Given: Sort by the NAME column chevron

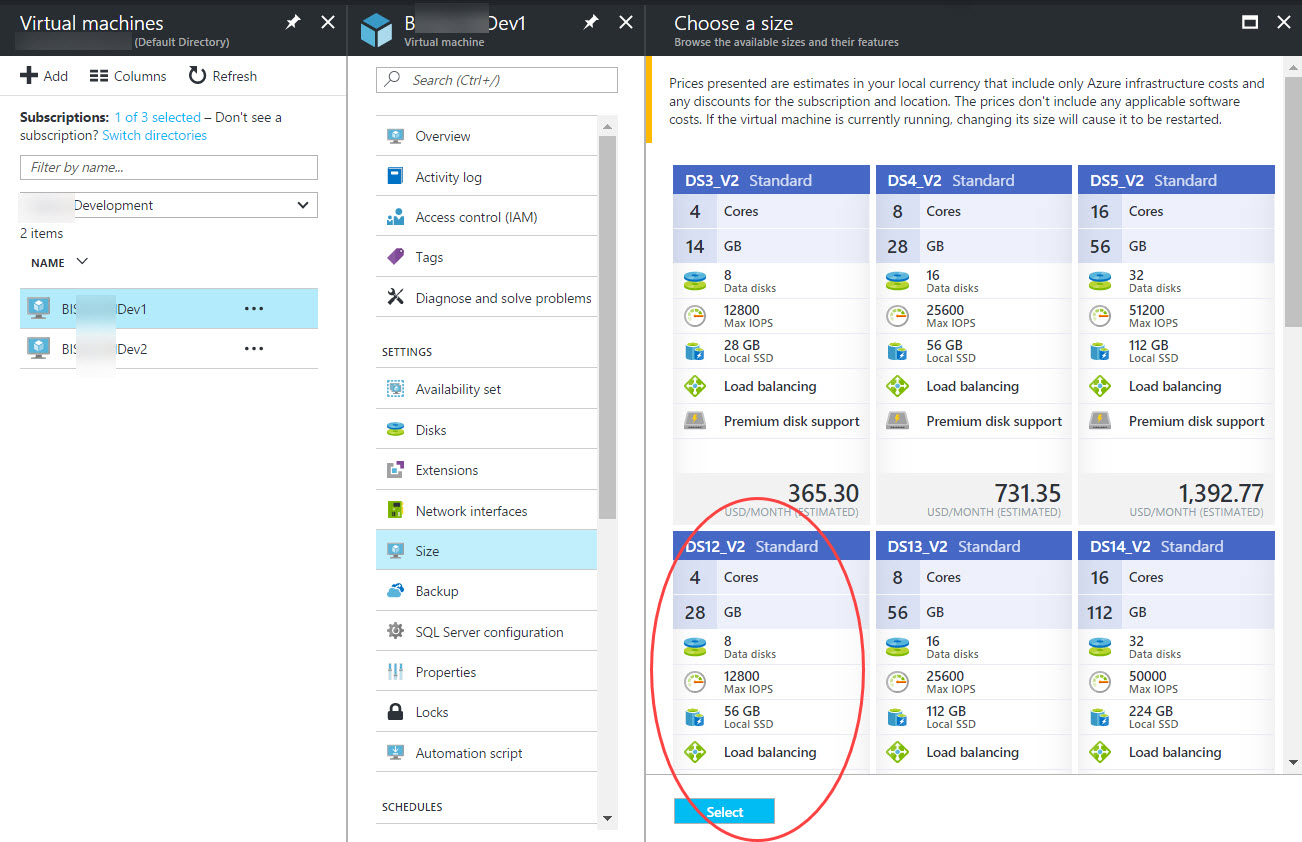Looking at the screenshot, I should [x=82, y=262].
